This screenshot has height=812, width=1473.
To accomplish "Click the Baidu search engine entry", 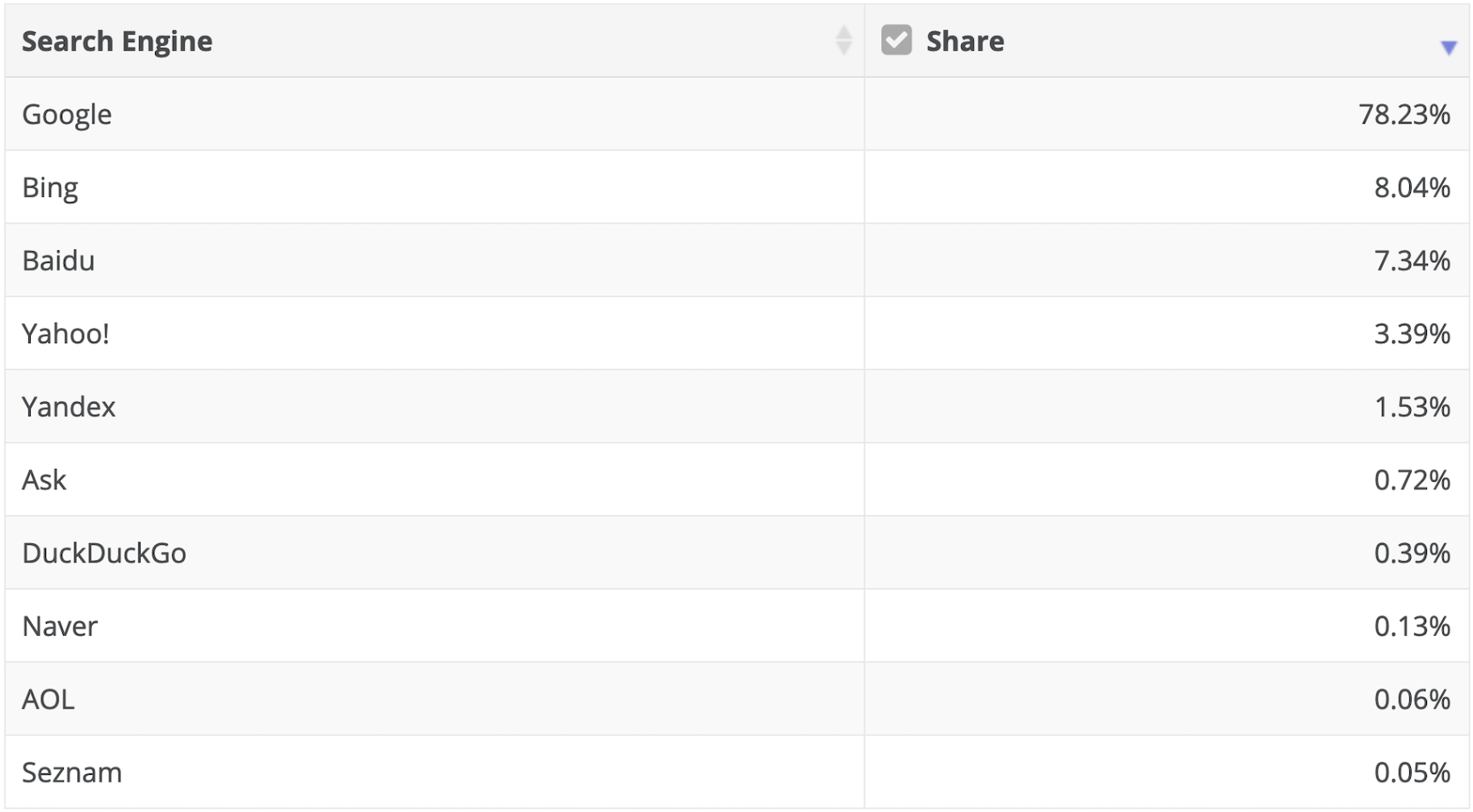I will (x=58, y=261).
